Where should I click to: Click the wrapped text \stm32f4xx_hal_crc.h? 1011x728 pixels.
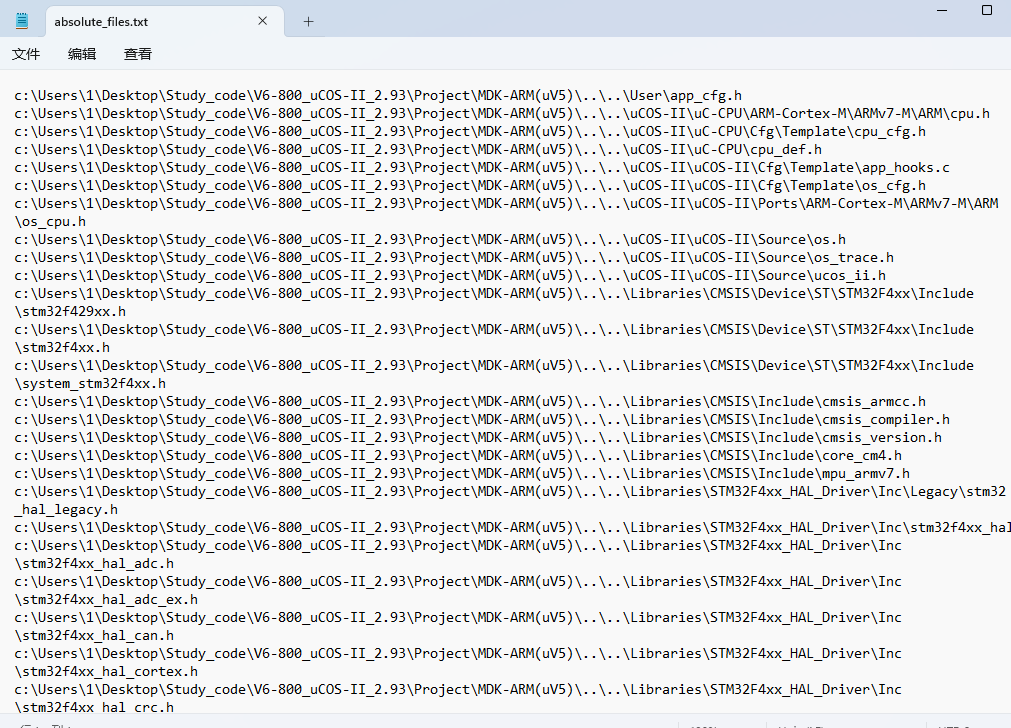click(x=94, y=707)
